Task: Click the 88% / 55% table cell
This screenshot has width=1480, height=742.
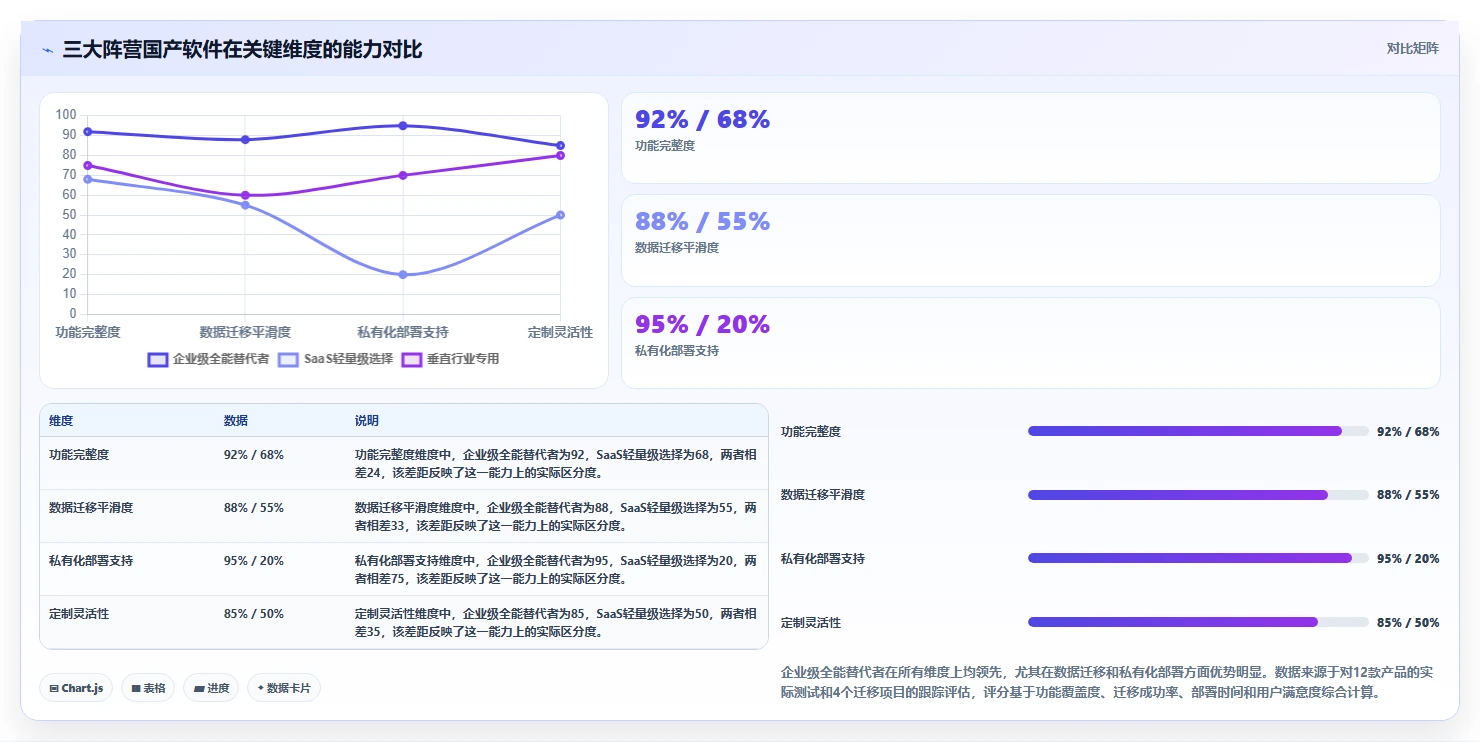Action: point(254,507)
